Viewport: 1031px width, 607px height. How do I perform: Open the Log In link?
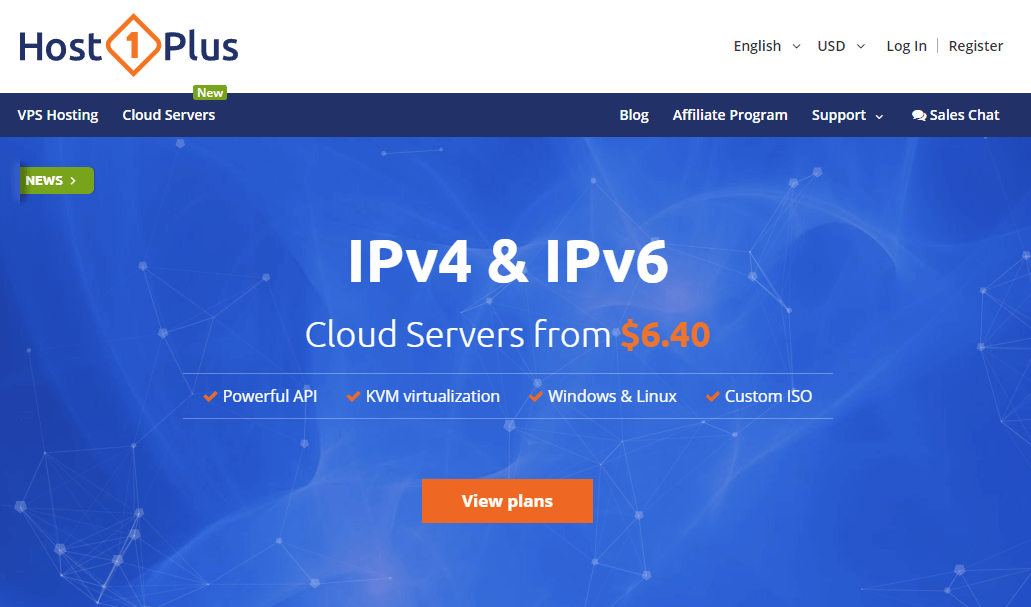pos(906,46)
